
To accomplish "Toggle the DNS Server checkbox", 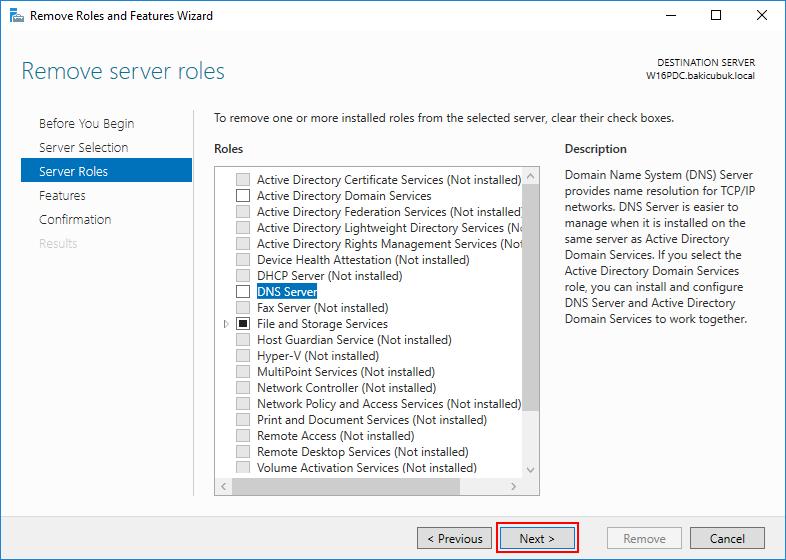I will 243,292.
